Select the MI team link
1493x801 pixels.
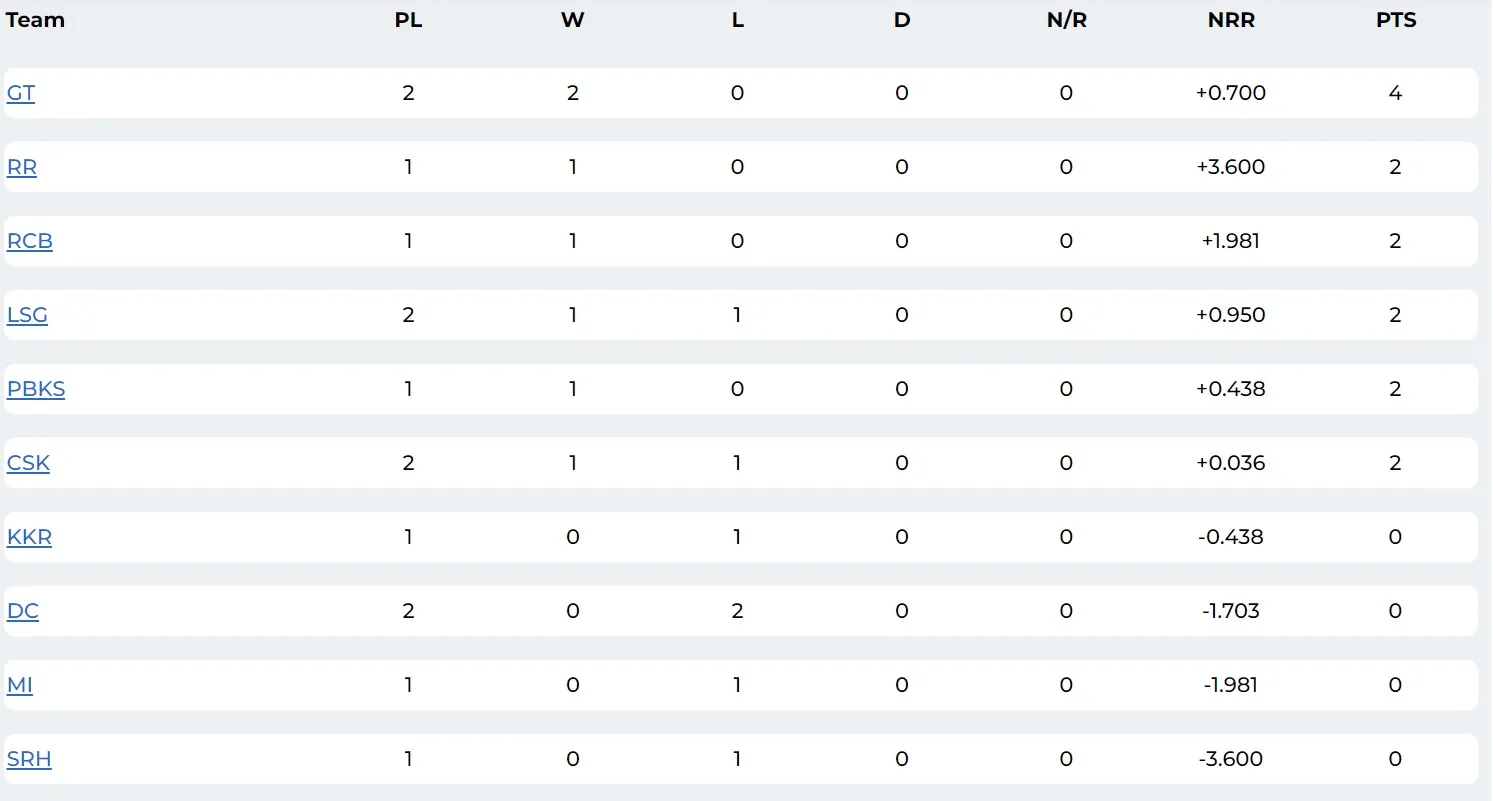pos(20,685)
